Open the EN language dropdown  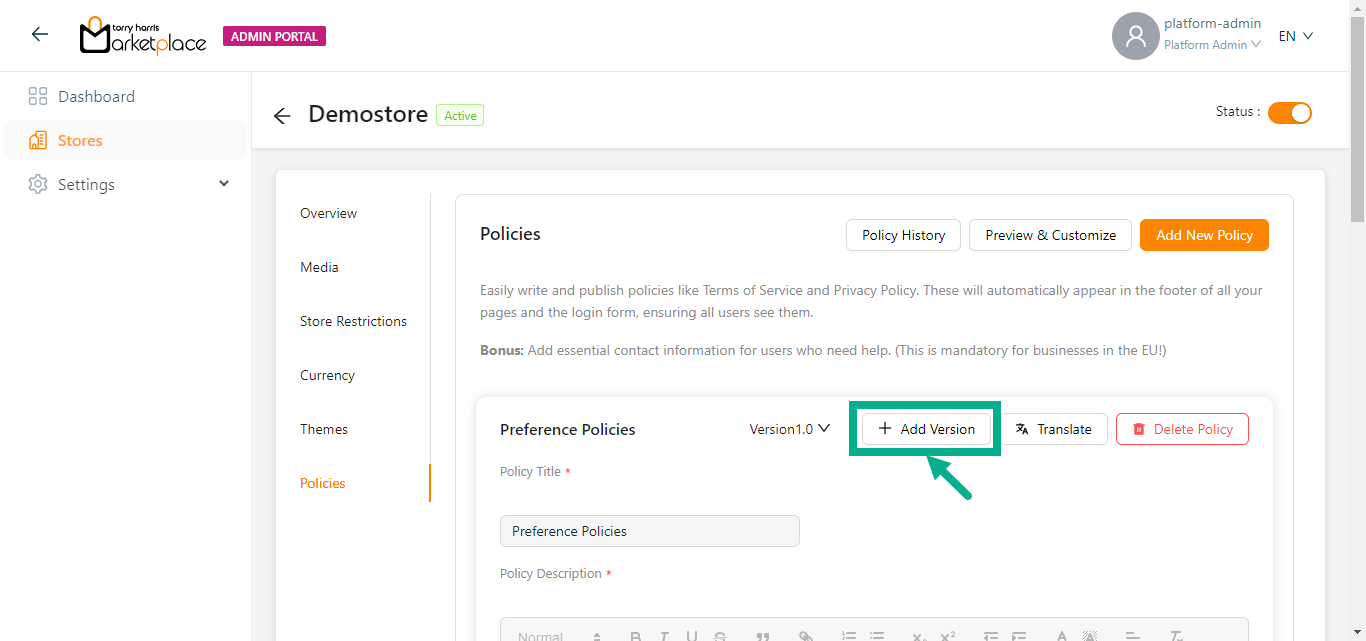click(x=1295, y=36)
